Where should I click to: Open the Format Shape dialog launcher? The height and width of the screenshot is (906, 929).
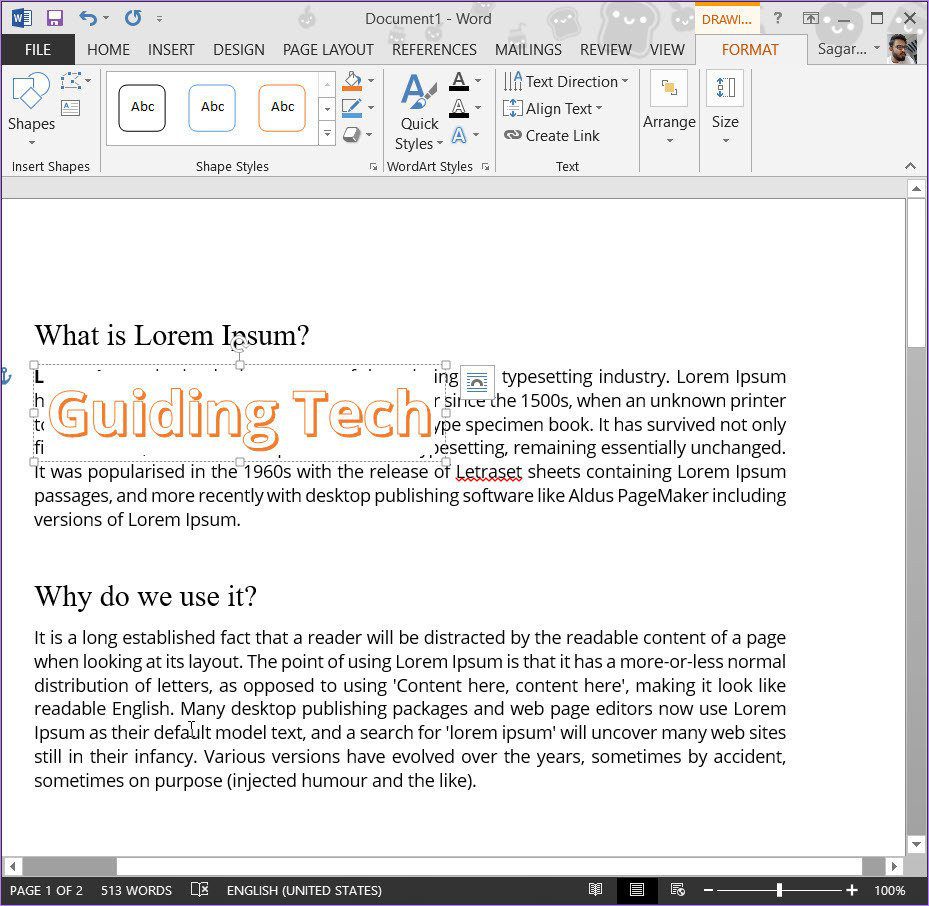coord(373,167)
